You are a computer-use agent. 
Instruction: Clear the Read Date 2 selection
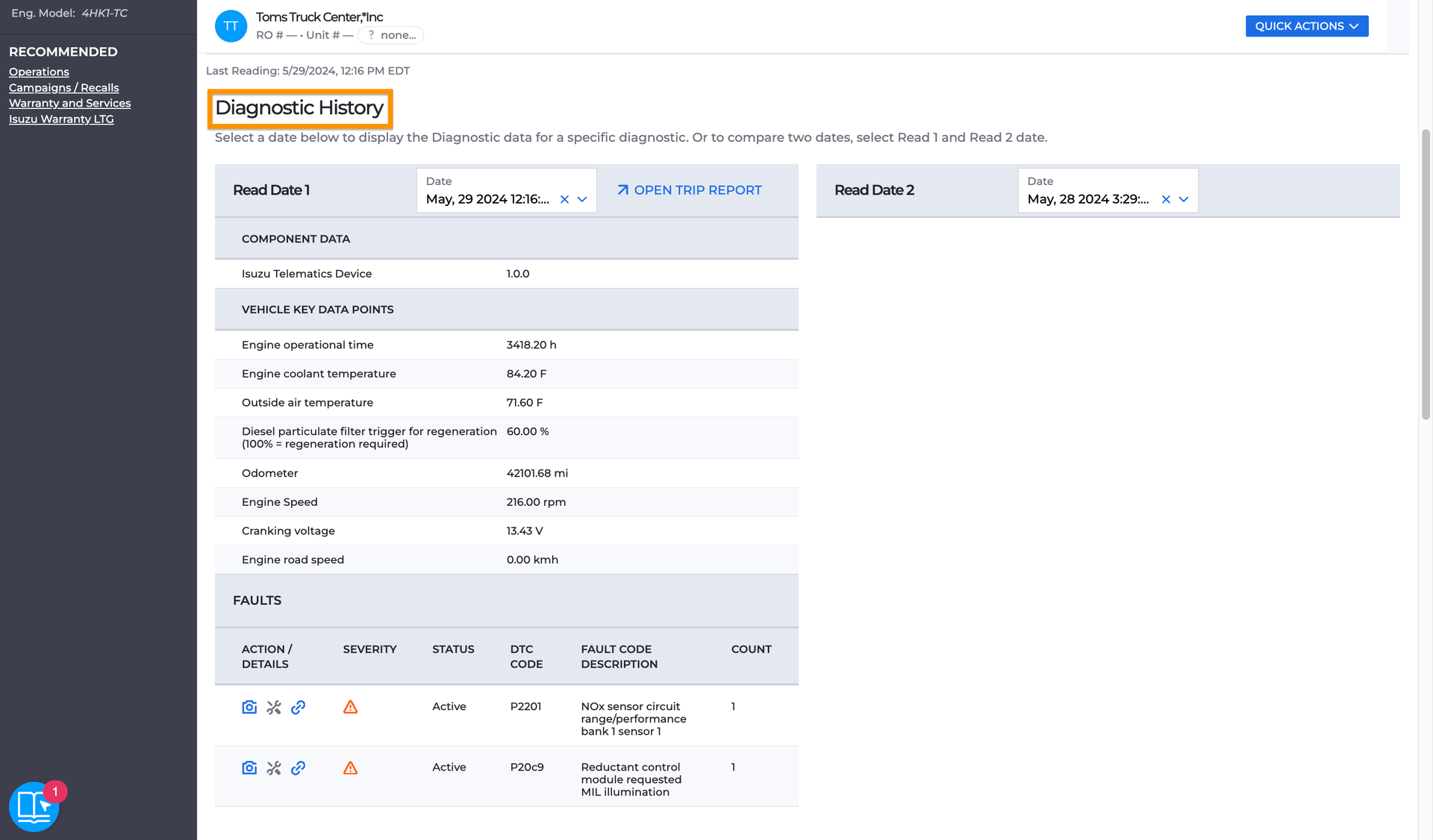[x=1166, y=199]
